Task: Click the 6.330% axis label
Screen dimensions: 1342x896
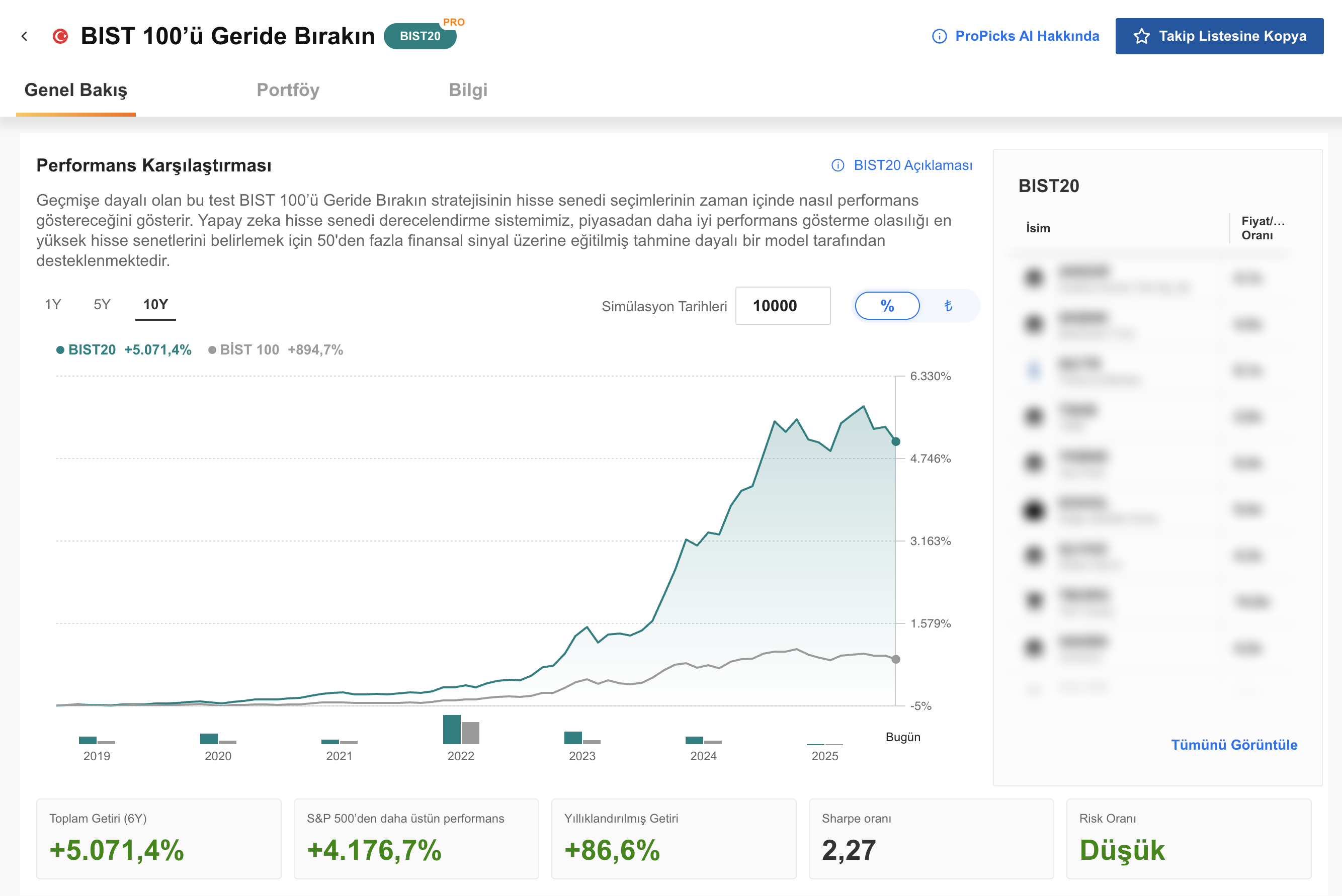Action: [931, 376]
